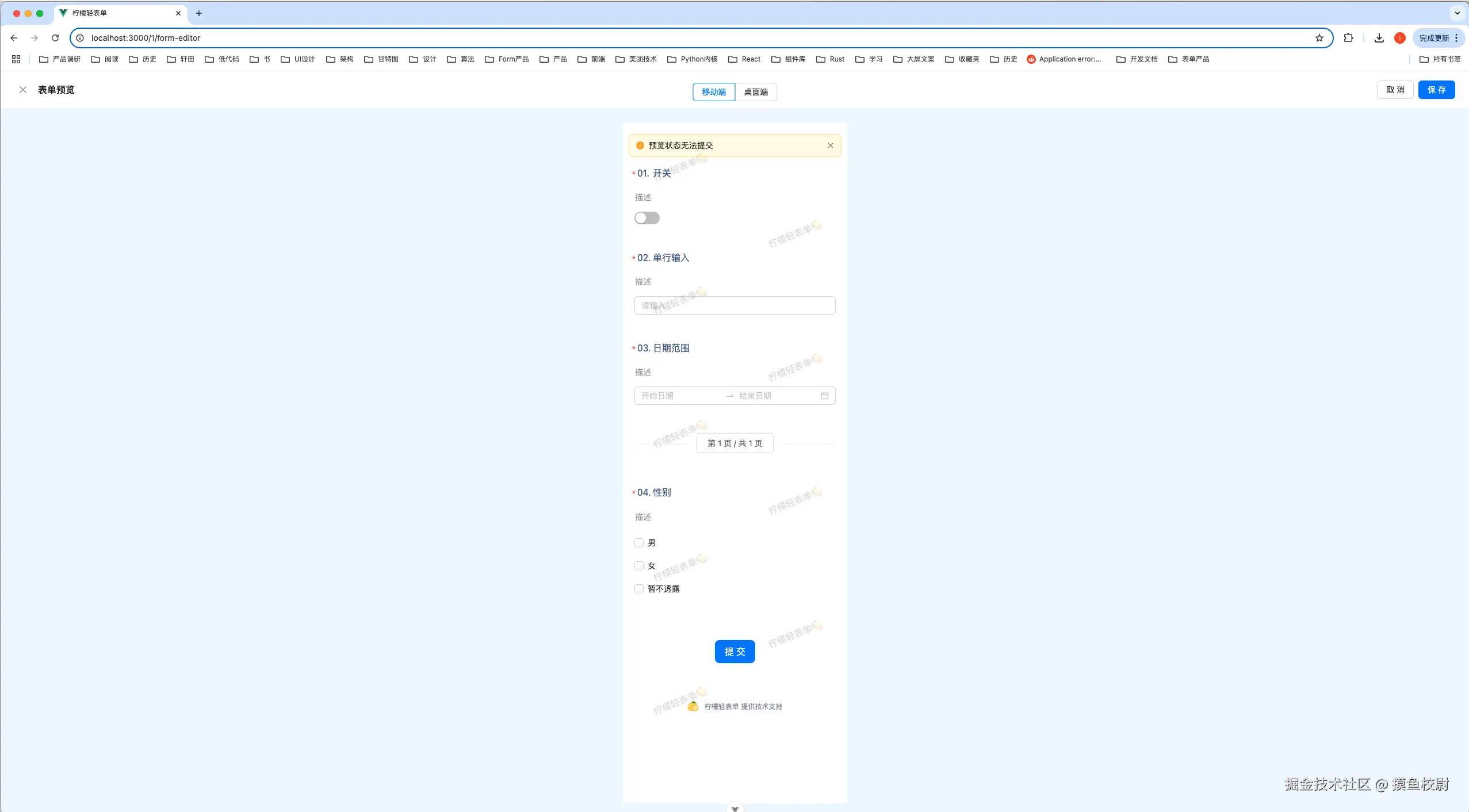
Task: Click the blue 提交 button
Action: [x=735, y=652]
